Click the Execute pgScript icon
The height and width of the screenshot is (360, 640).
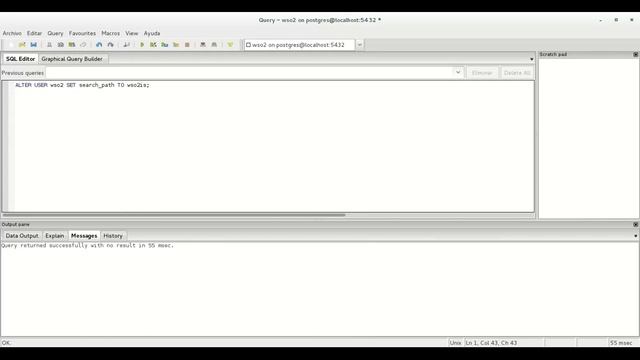[x=153, y=45]
